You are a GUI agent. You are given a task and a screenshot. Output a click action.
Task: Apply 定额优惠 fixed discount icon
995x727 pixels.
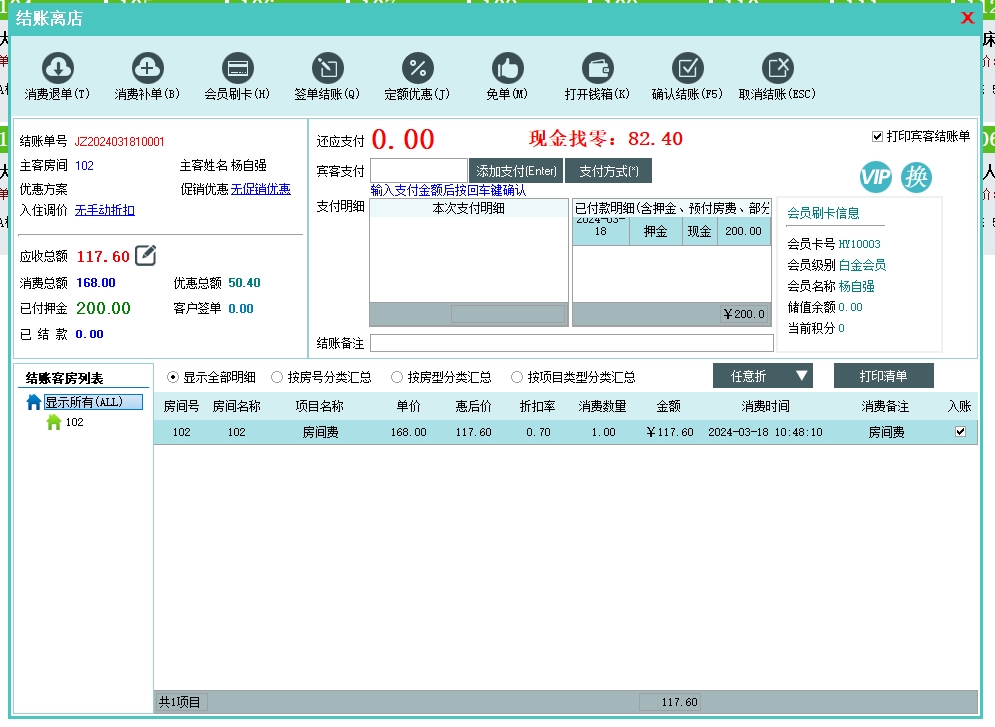tap(417, 68)
